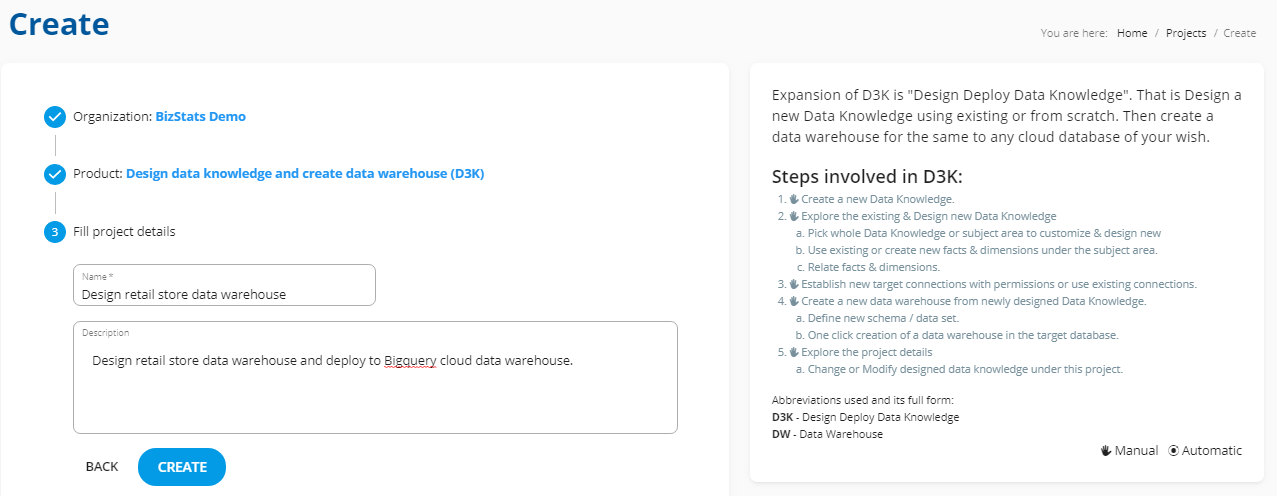Click the hand icon beside 'Establish new target connections'
Screen dimensions: 1277x496
(x=794, y=284)
